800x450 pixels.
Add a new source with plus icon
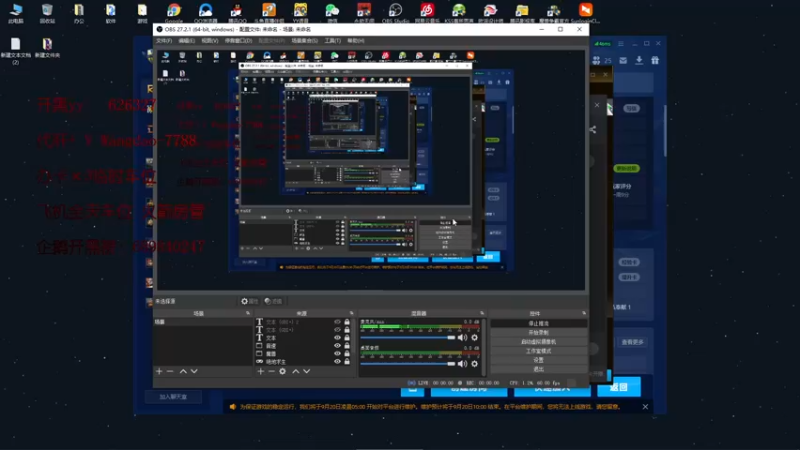pyautogui.click(x=261, y=371)
